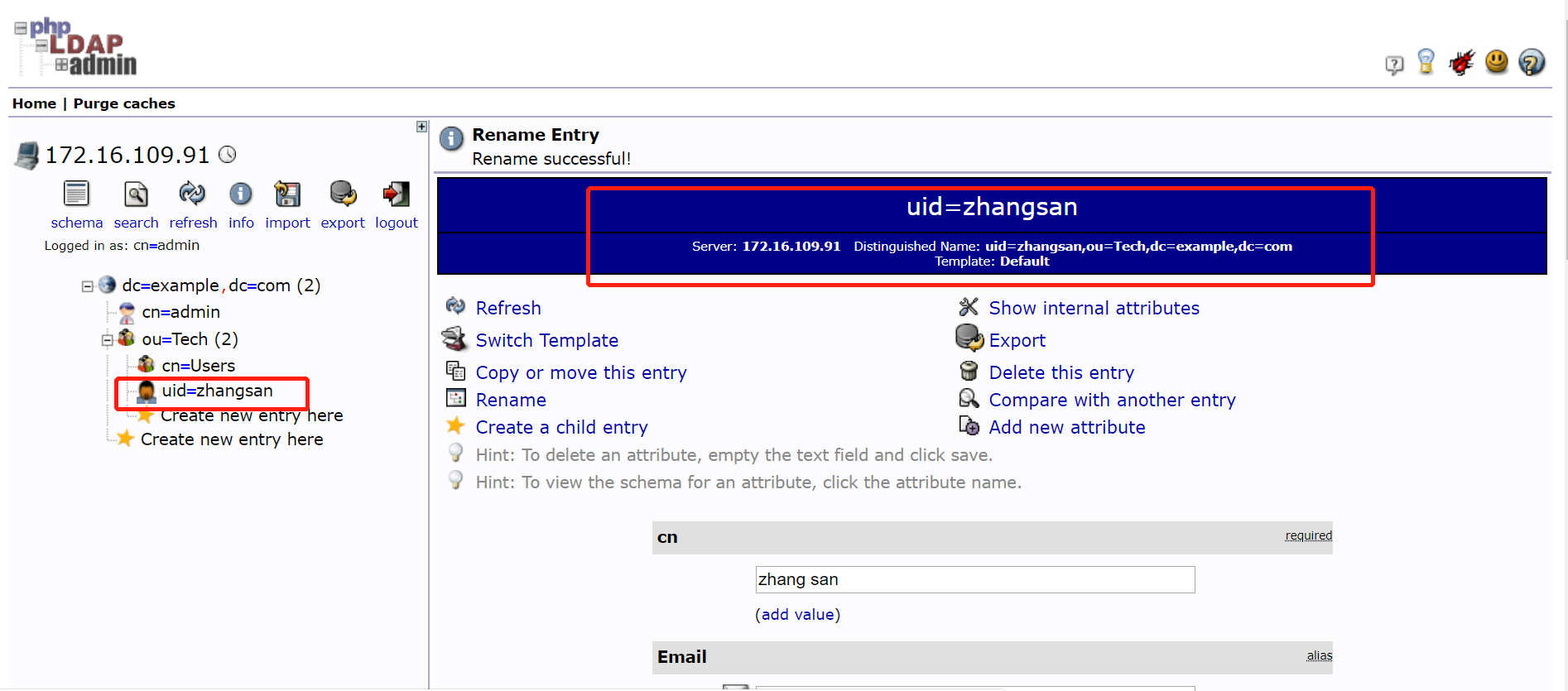Viewport: 1568px width, 691px height.
Task: Click the donate smiley face icon
Action: click(1497, 61)
